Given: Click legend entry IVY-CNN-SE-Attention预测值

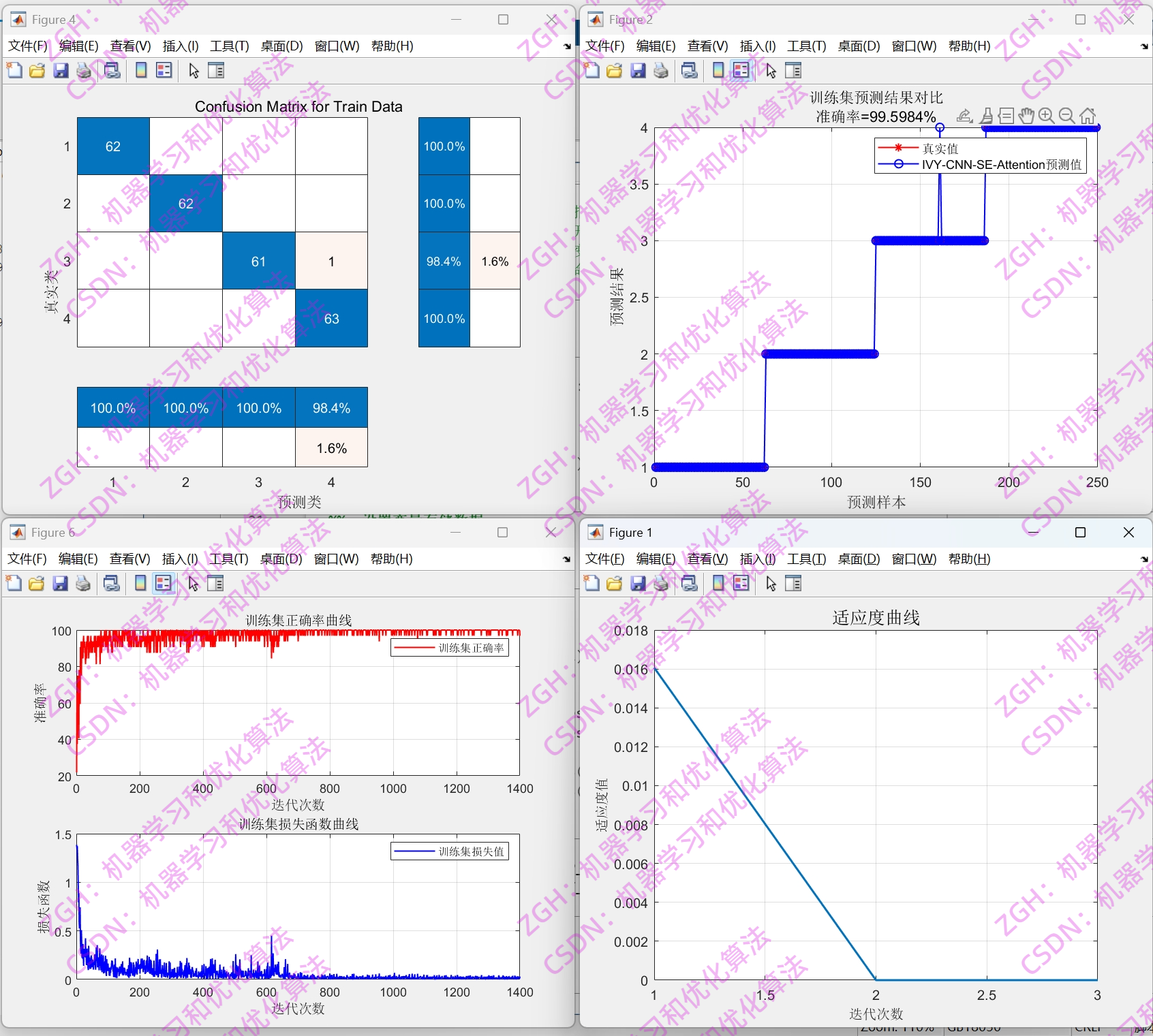Looking at the screenshot, I should 1002,164.
